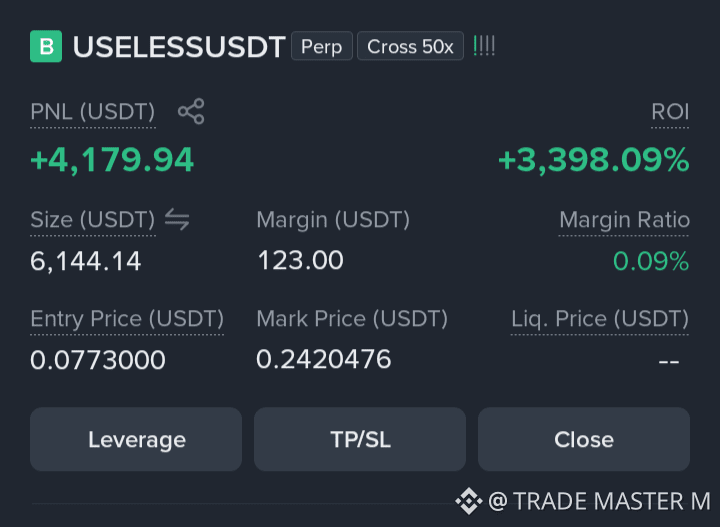720x527 pixels.
Task: Click the green ADL indicator bars
Action: [x=484, y=46]
